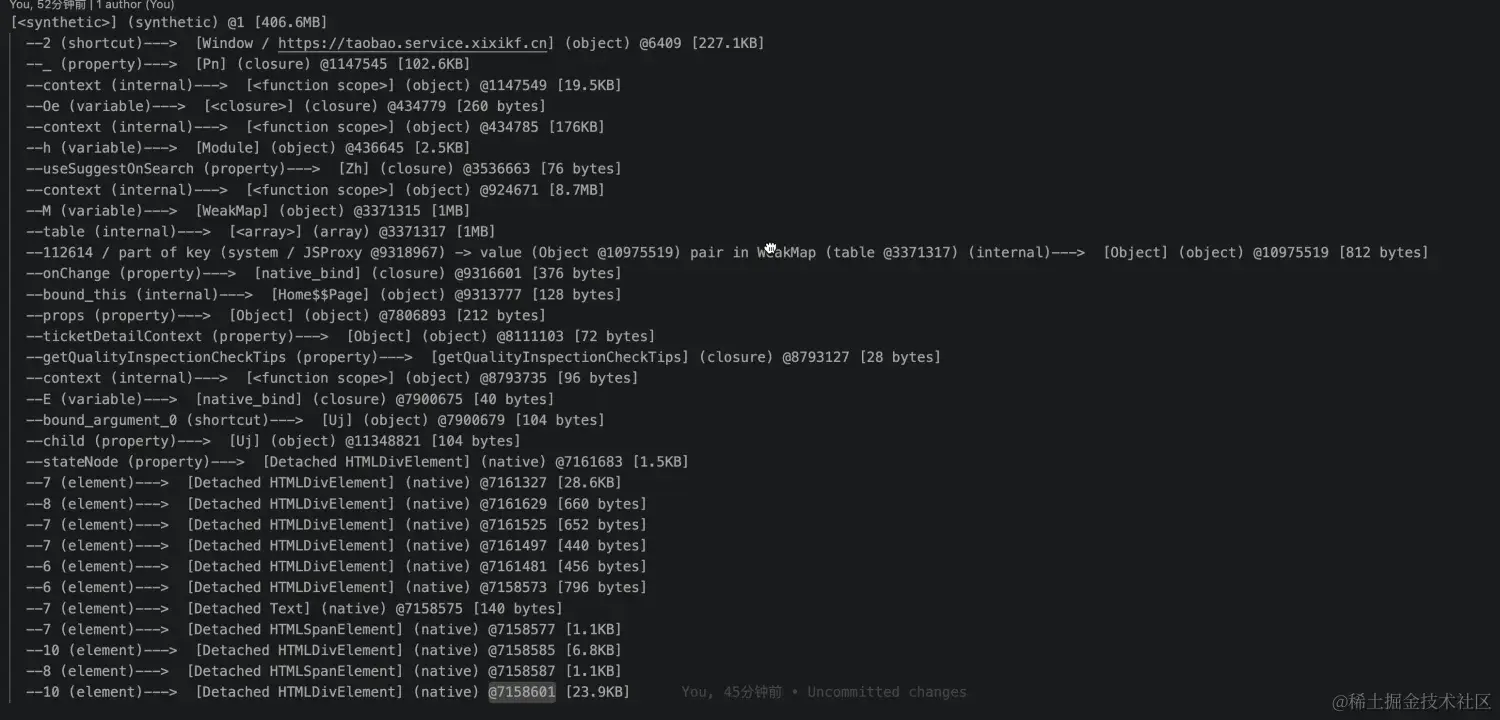
Task: Click the bound_argument_0 [Uj] shortcut line
Action: point(315,420)
